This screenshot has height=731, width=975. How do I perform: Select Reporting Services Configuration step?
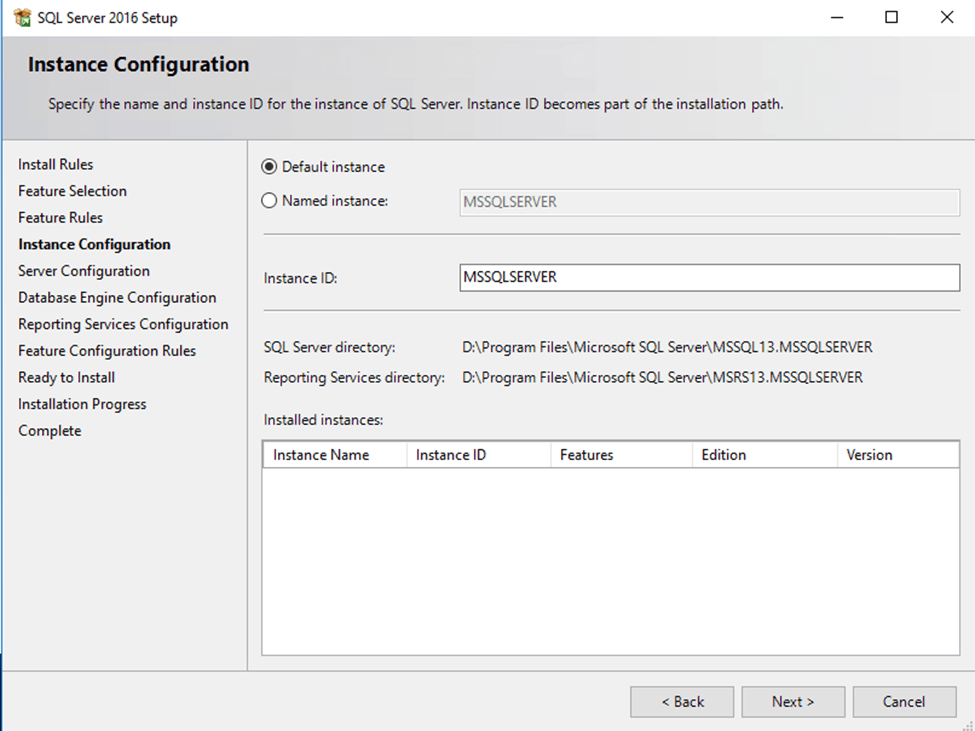[x=123, y=325]
